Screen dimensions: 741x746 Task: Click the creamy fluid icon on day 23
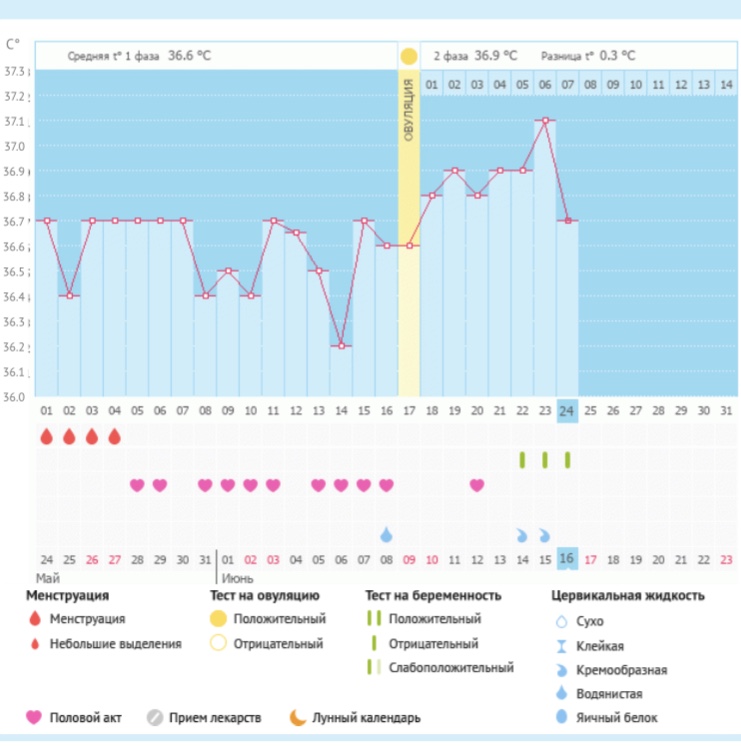click(545, 535)
